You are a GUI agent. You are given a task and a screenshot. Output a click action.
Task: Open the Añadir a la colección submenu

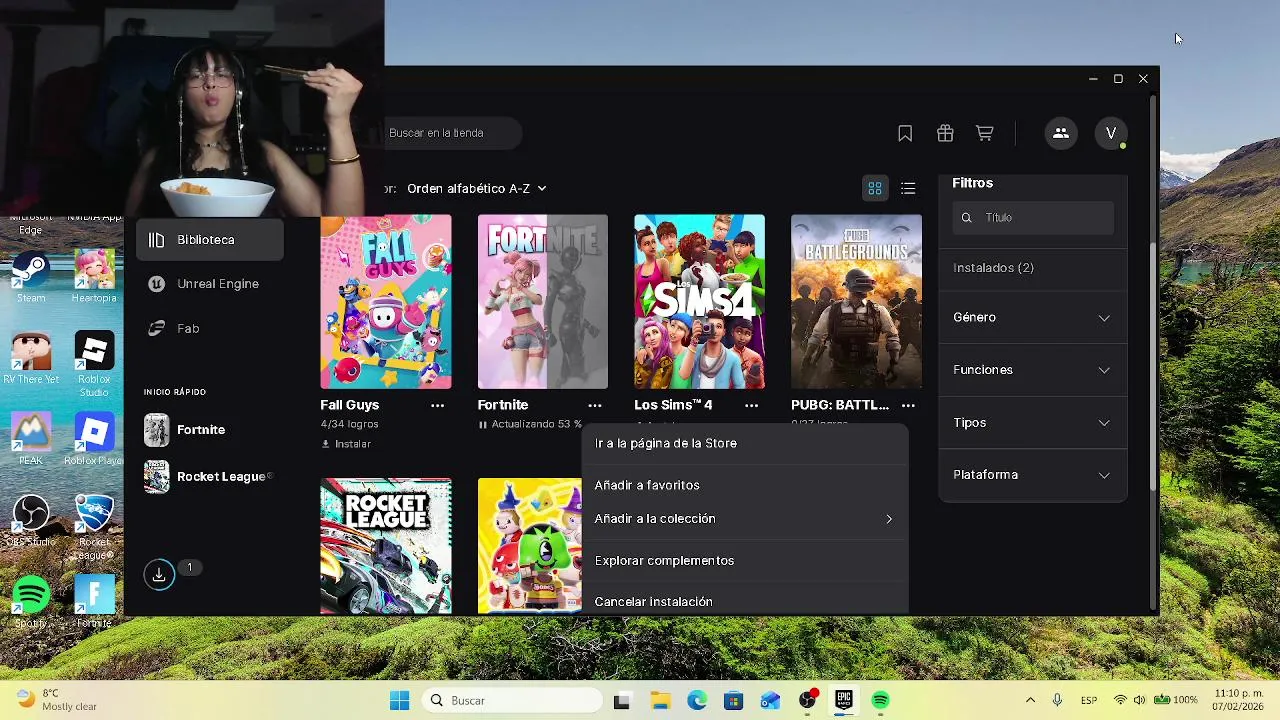pyautogui.click(x=745, y=519)
